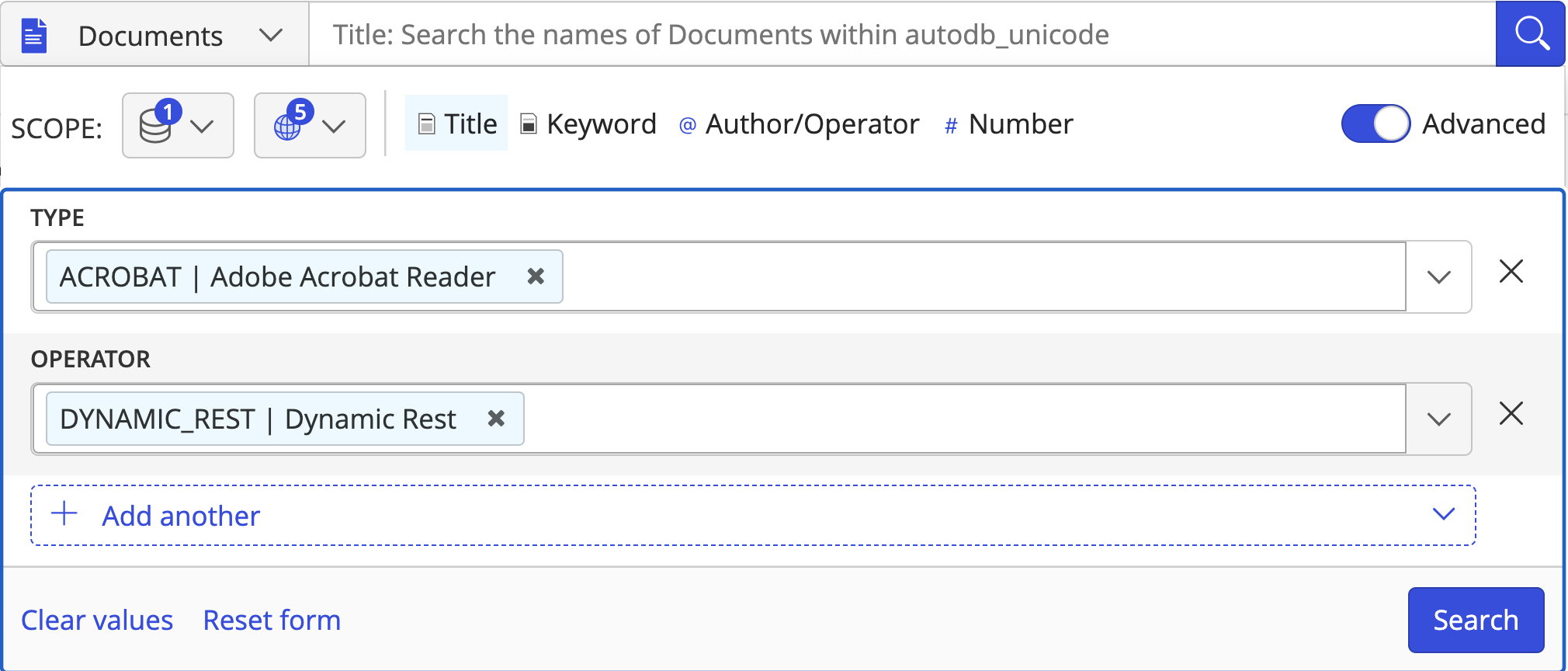The height and width of the screenshot is (671, 1568).
Task: Expand the TYPE field dropdown arrow
Action: (1438, 277)
